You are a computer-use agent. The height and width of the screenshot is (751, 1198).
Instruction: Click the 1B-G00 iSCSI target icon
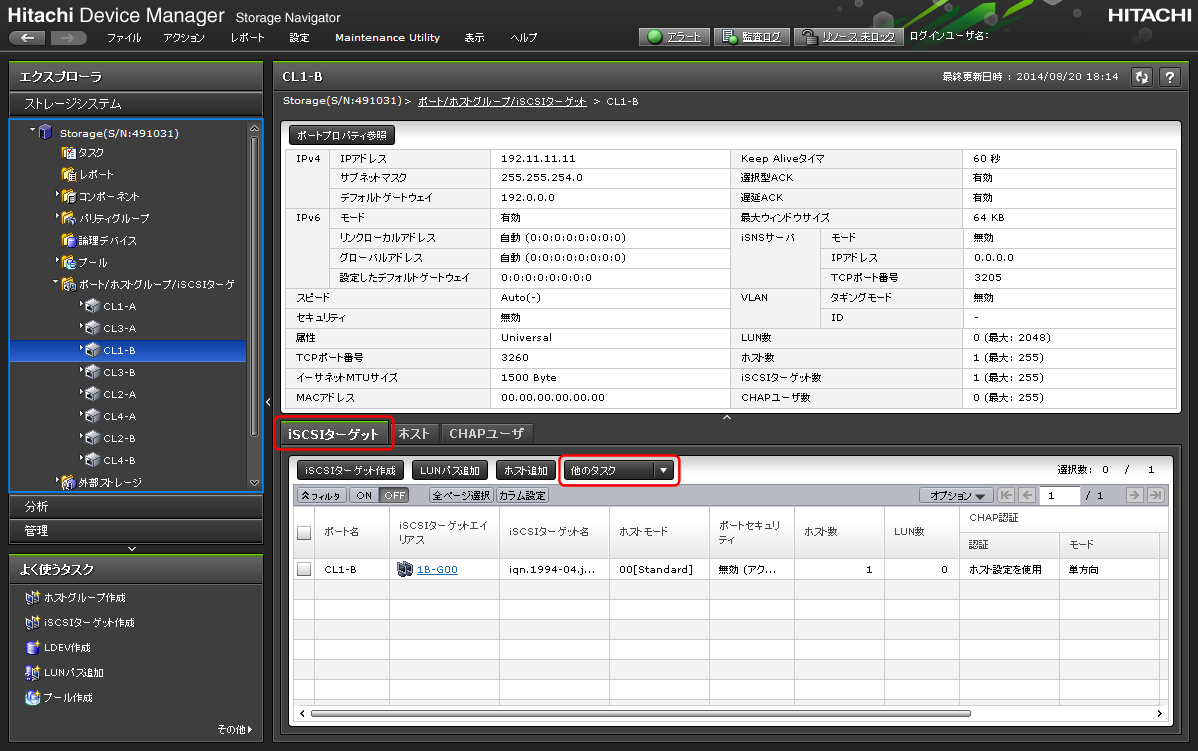coord(404,569)
